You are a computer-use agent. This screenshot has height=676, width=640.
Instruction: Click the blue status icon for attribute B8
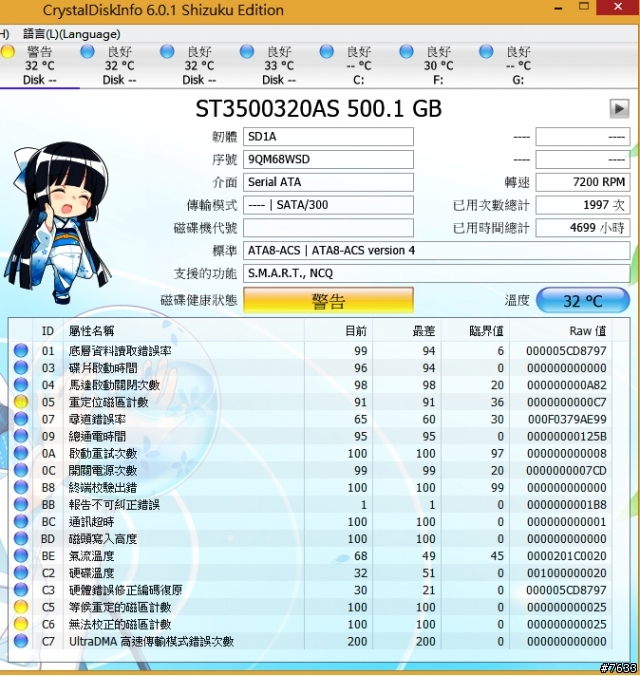pos(21,487)
